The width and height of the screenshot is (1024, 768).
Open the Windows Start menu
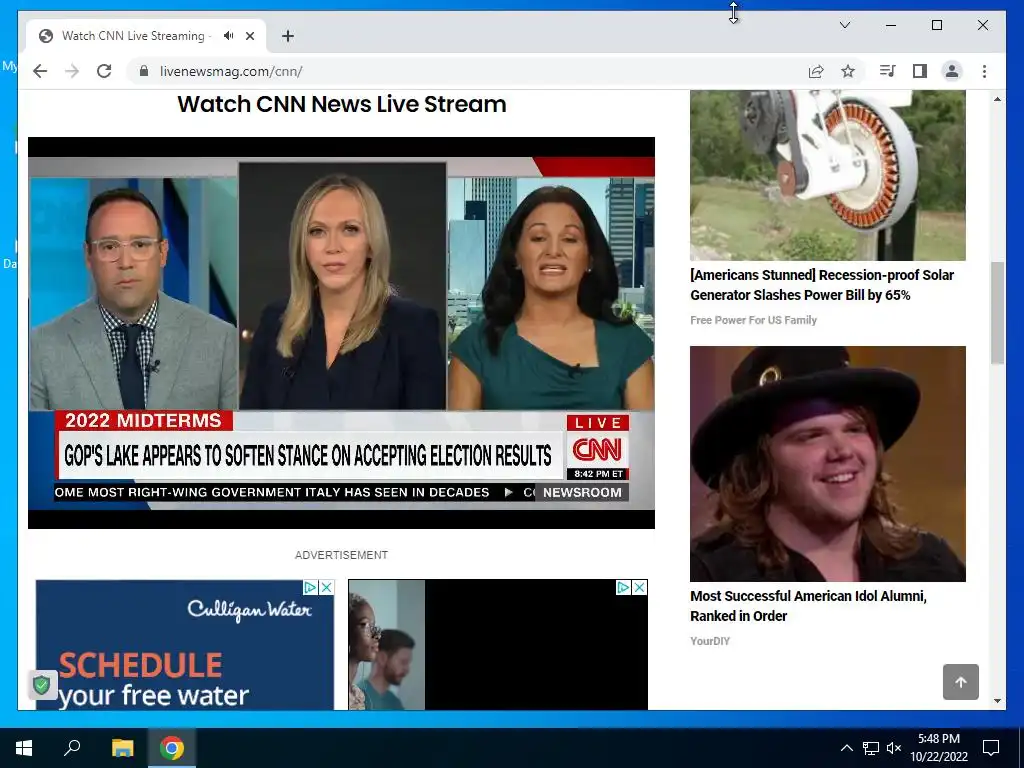point(24,748)
